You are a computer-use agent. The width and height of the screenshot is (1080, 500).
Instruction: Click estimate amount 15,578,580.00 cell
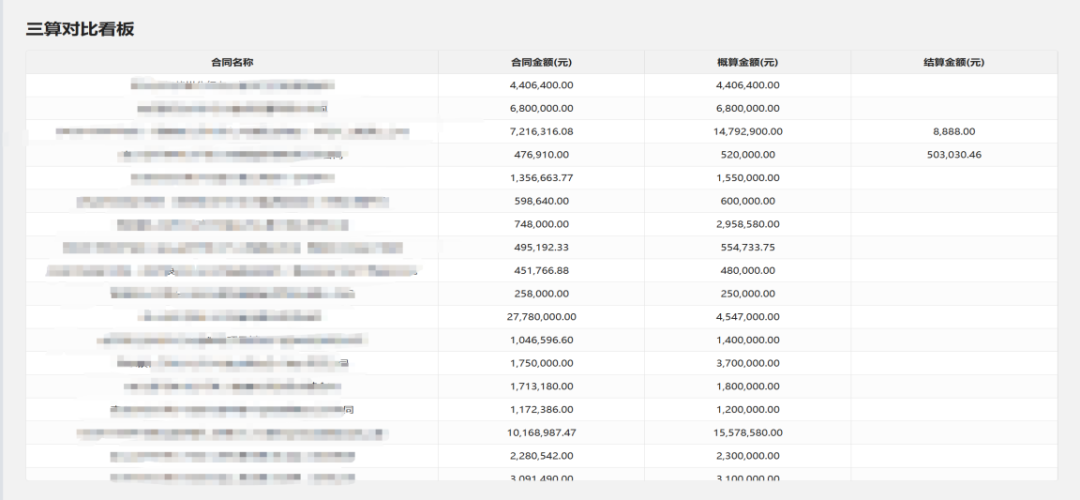click(747, 433)
